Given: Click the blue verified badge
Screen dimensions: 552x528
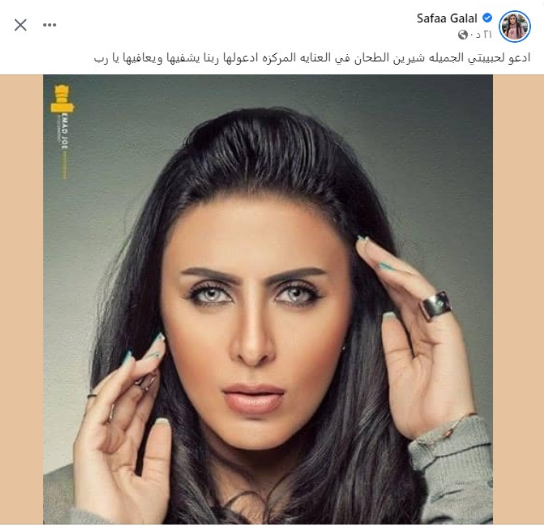Looking at the screenshot, I should tap(487, 17).
